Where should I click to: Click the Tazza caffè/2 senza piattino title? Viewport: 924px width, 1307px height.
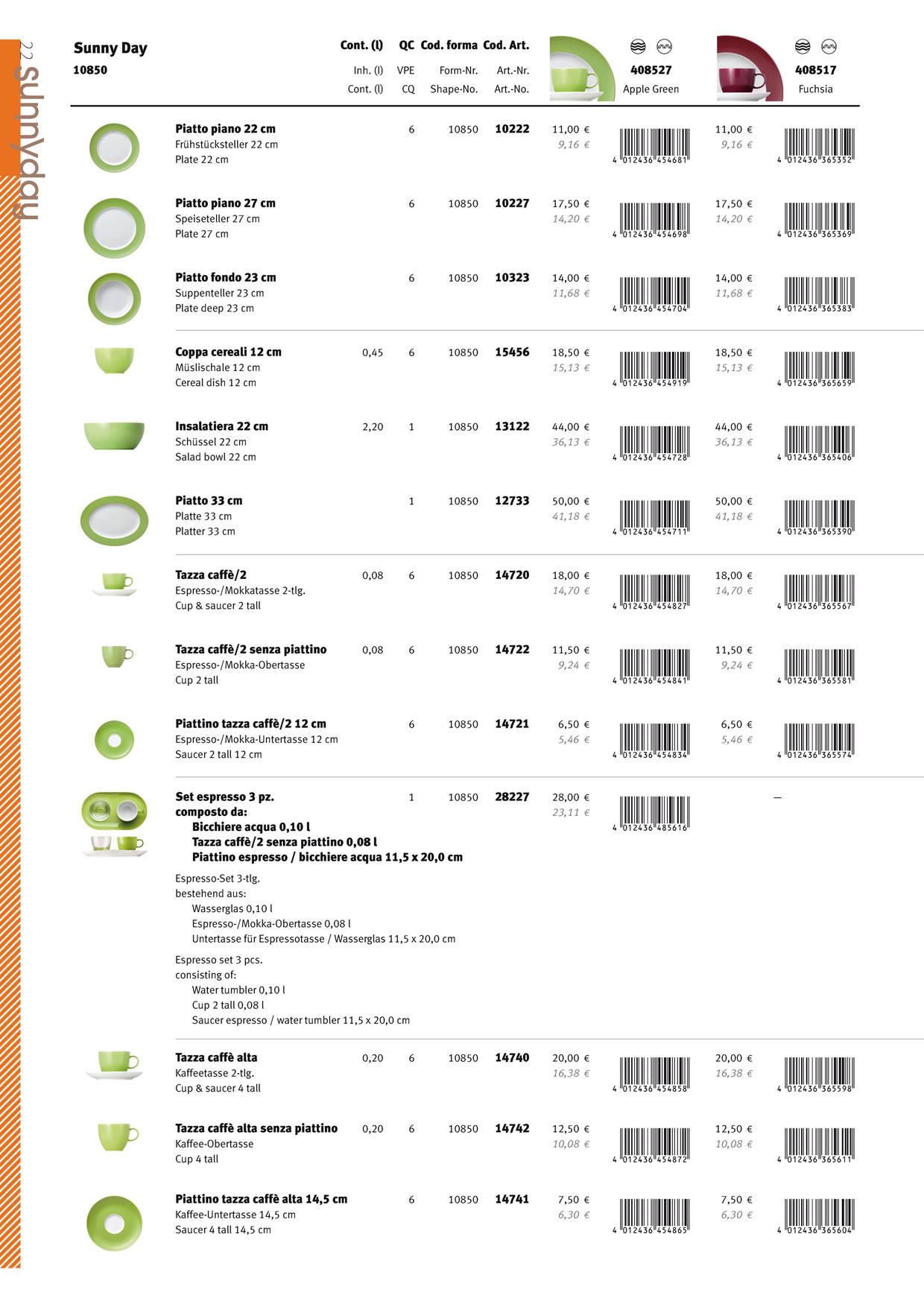click(250, 649)
